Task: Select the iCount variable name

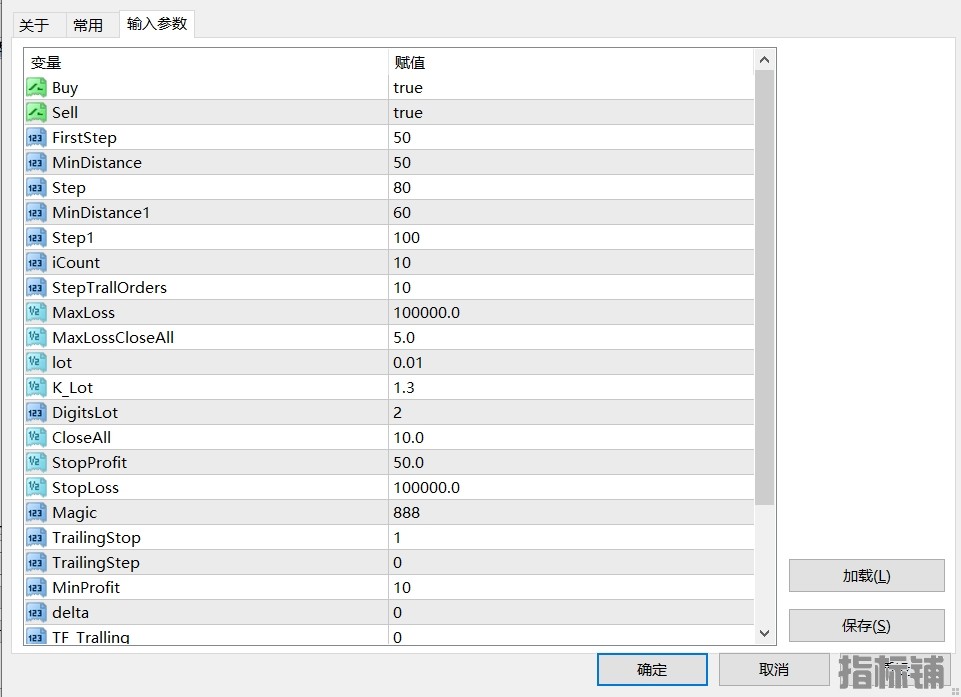Action: (x=76, y=263)
